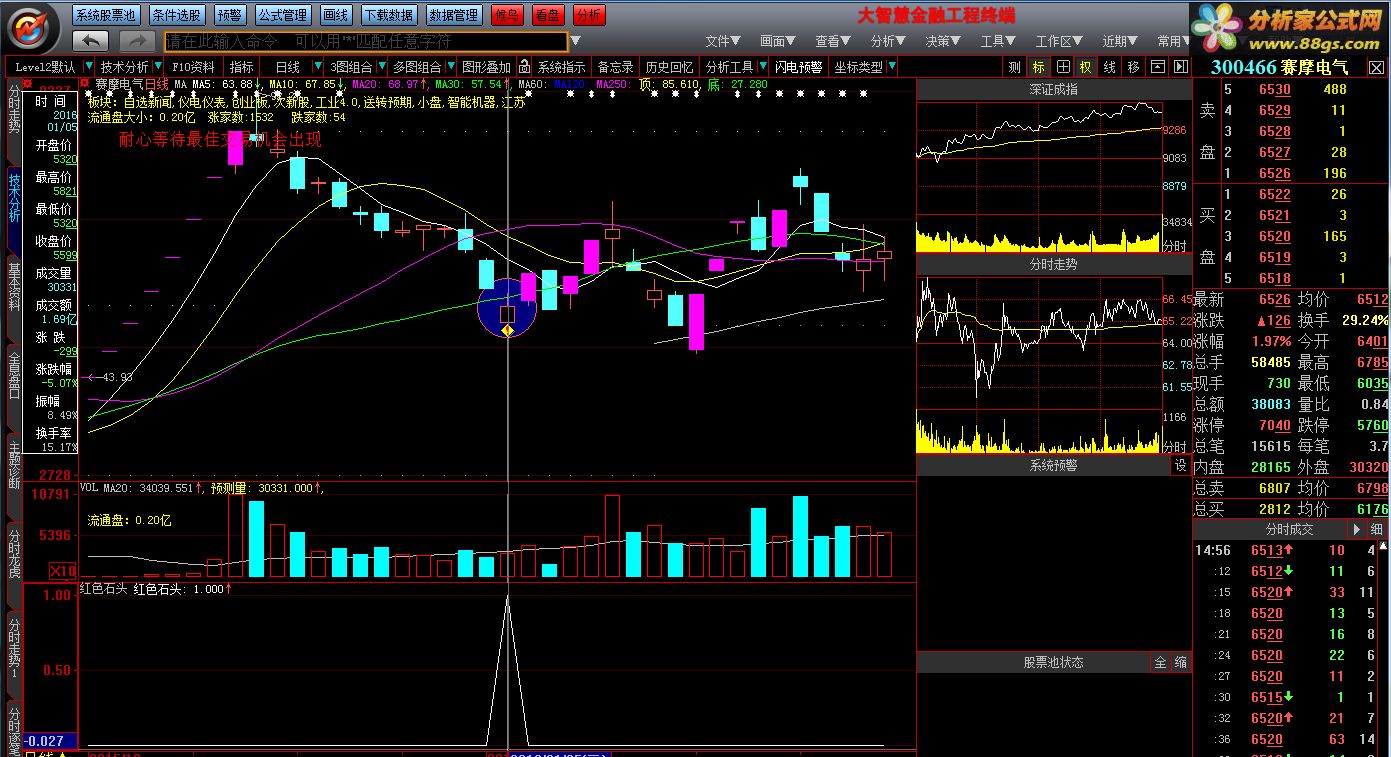Expand the 坐标类型 dropdown arrow
Screen dimensions: 1391x757
pos(891,67)
